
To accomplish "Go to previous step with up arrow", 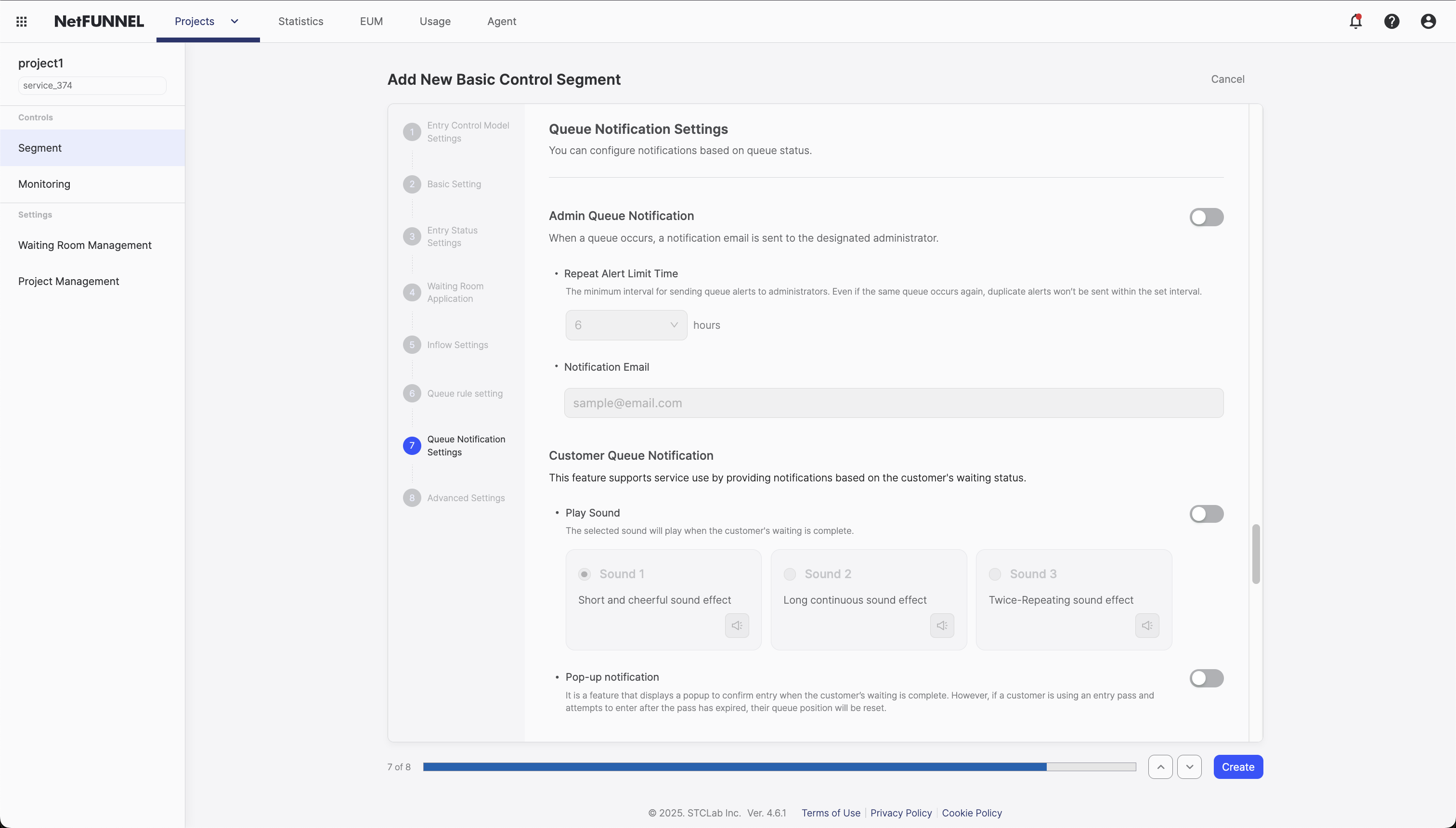I will [1160, 766].
